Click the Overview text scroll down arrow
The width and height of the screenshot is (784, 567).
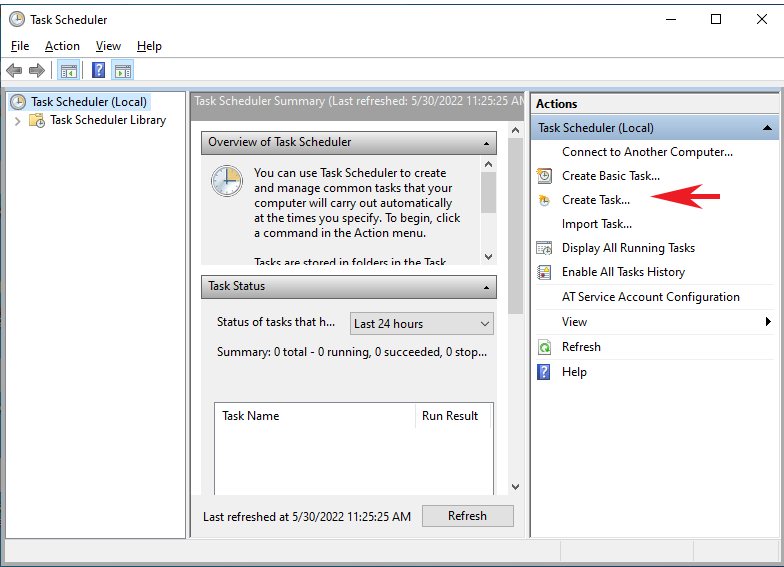(x=488, y=256)
